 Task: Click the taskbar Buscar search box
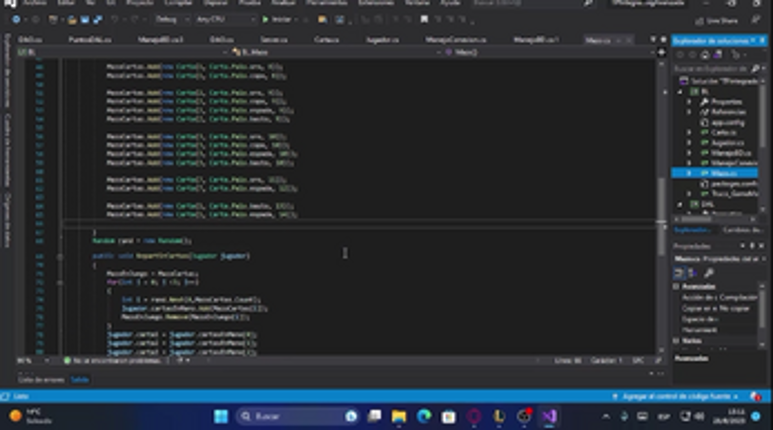[x=298, y=417]
